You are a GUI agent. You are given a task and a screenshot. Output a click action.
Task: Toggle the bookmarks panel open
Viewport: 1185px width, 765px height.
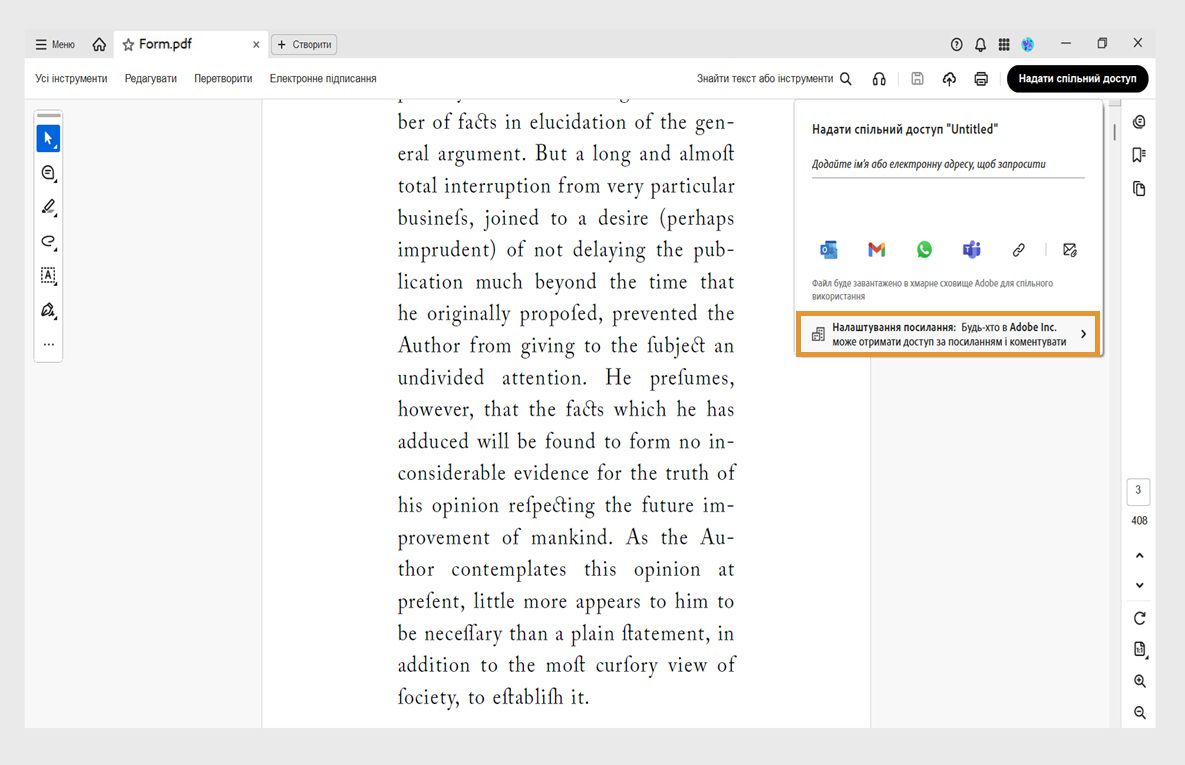[1138, 155]
